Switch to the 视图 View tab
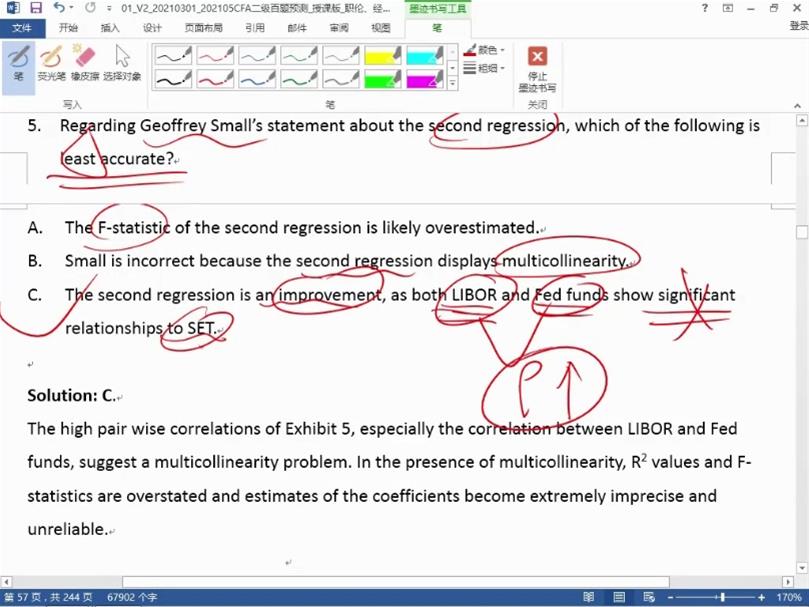The image size is (809, 607). (380, 28)
